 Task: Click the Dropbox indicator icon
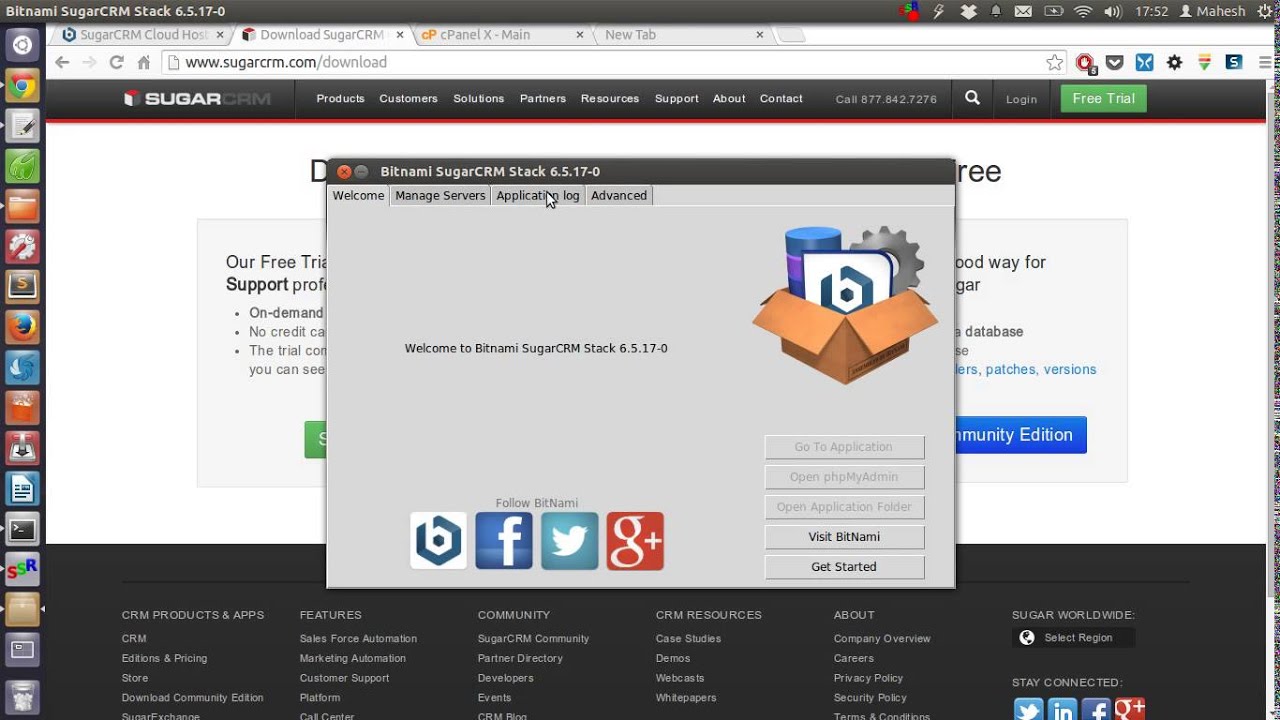968,11
